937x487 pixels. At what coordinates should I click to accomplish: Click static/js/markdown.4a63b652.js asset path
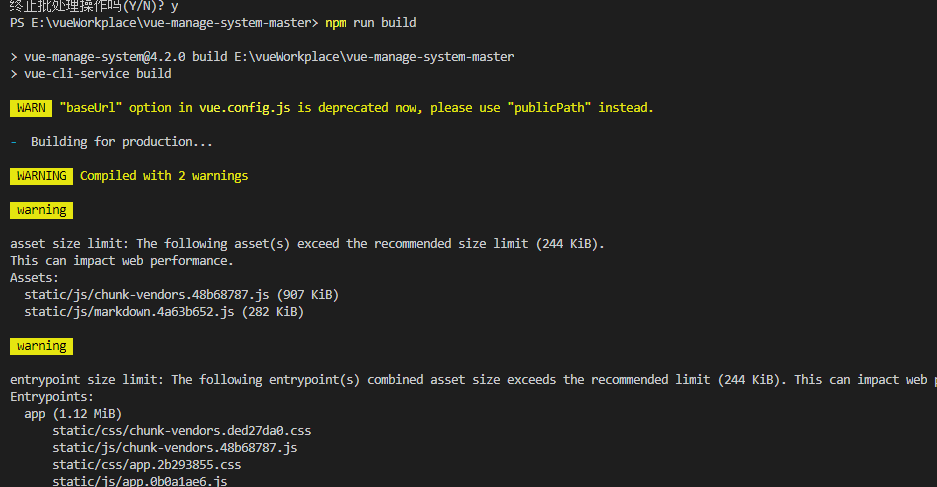pyautogui.click(x=129, y=312)
